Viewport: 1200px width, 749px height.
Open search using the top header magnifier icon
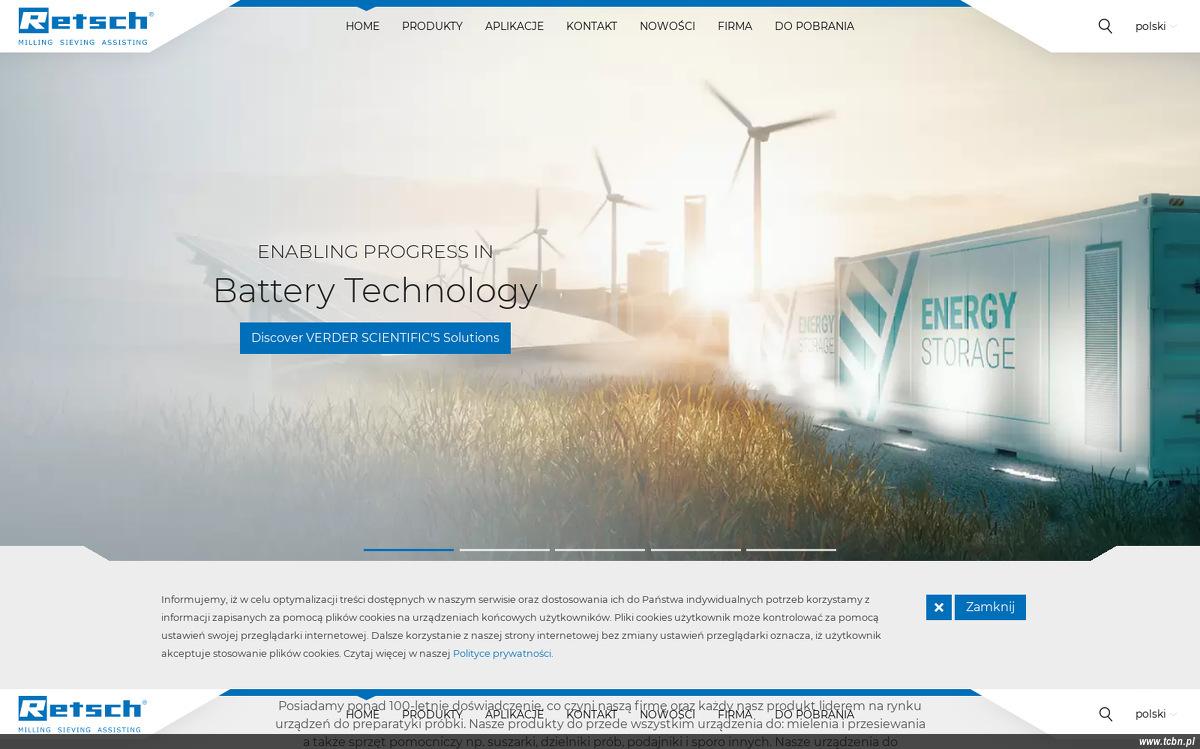1105,26
